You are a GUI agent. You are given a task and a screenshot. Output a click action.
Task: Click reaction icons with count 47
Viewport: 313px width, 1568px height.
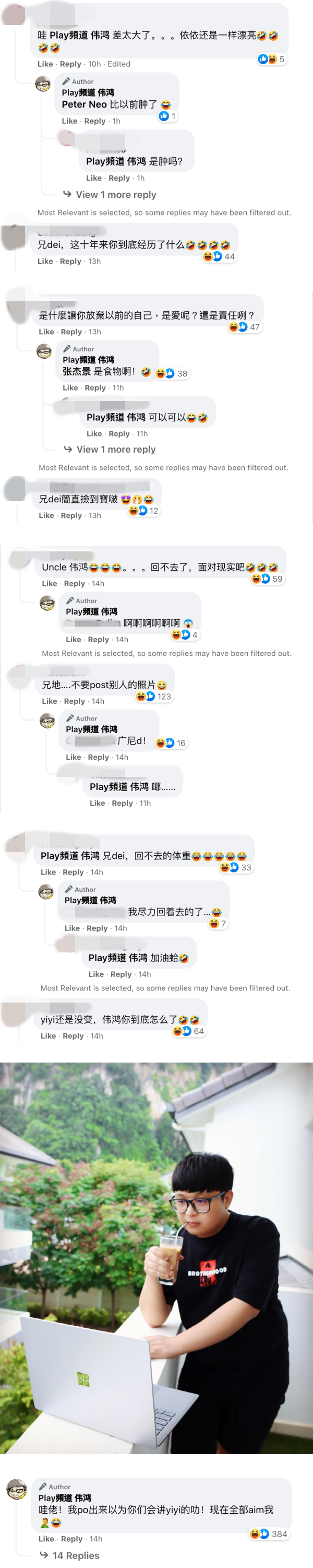[x=244, y=327]
